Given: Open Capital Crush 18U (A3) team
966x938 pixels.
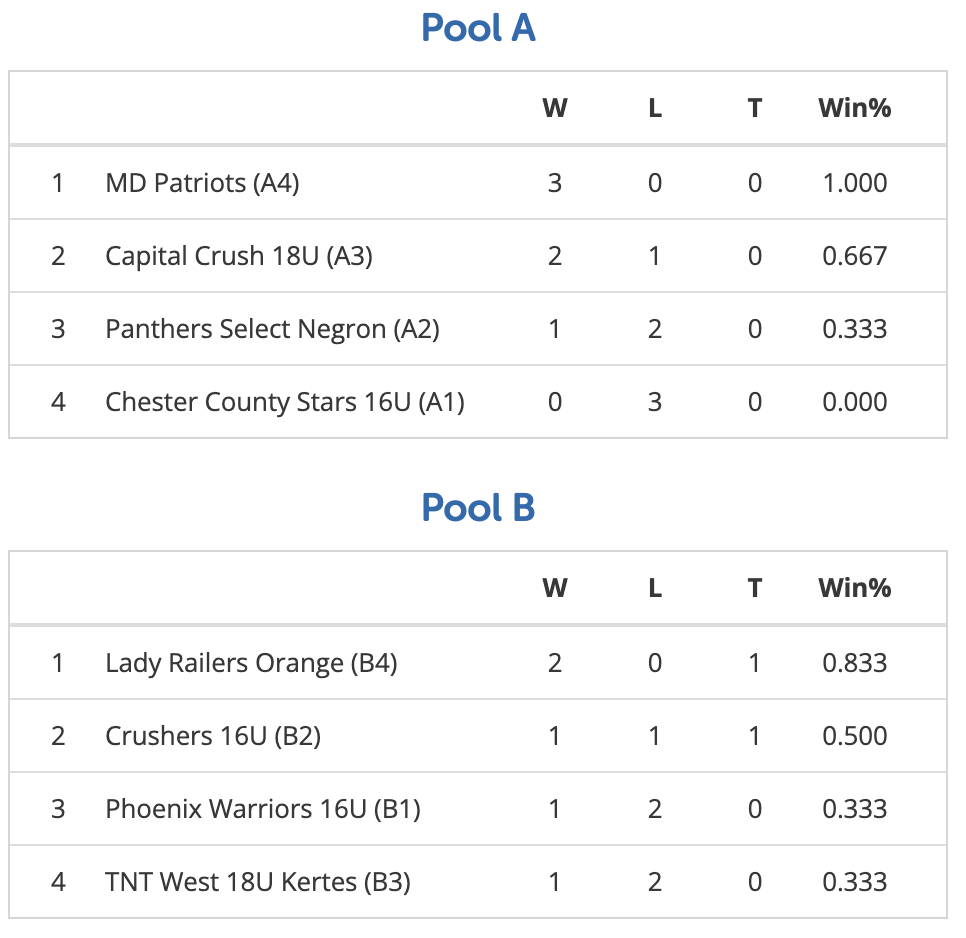Looking at the screenshot, I should click(238, 256).
